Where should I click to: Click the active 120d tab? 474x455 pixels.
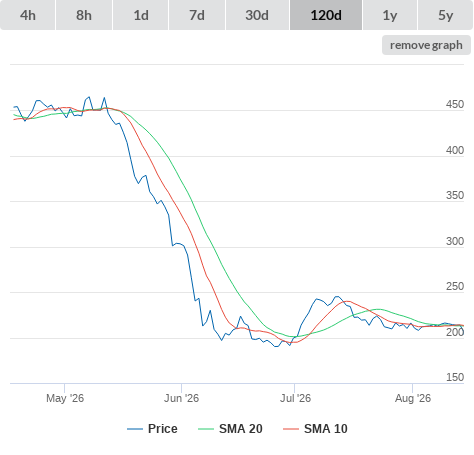point(326,15)
